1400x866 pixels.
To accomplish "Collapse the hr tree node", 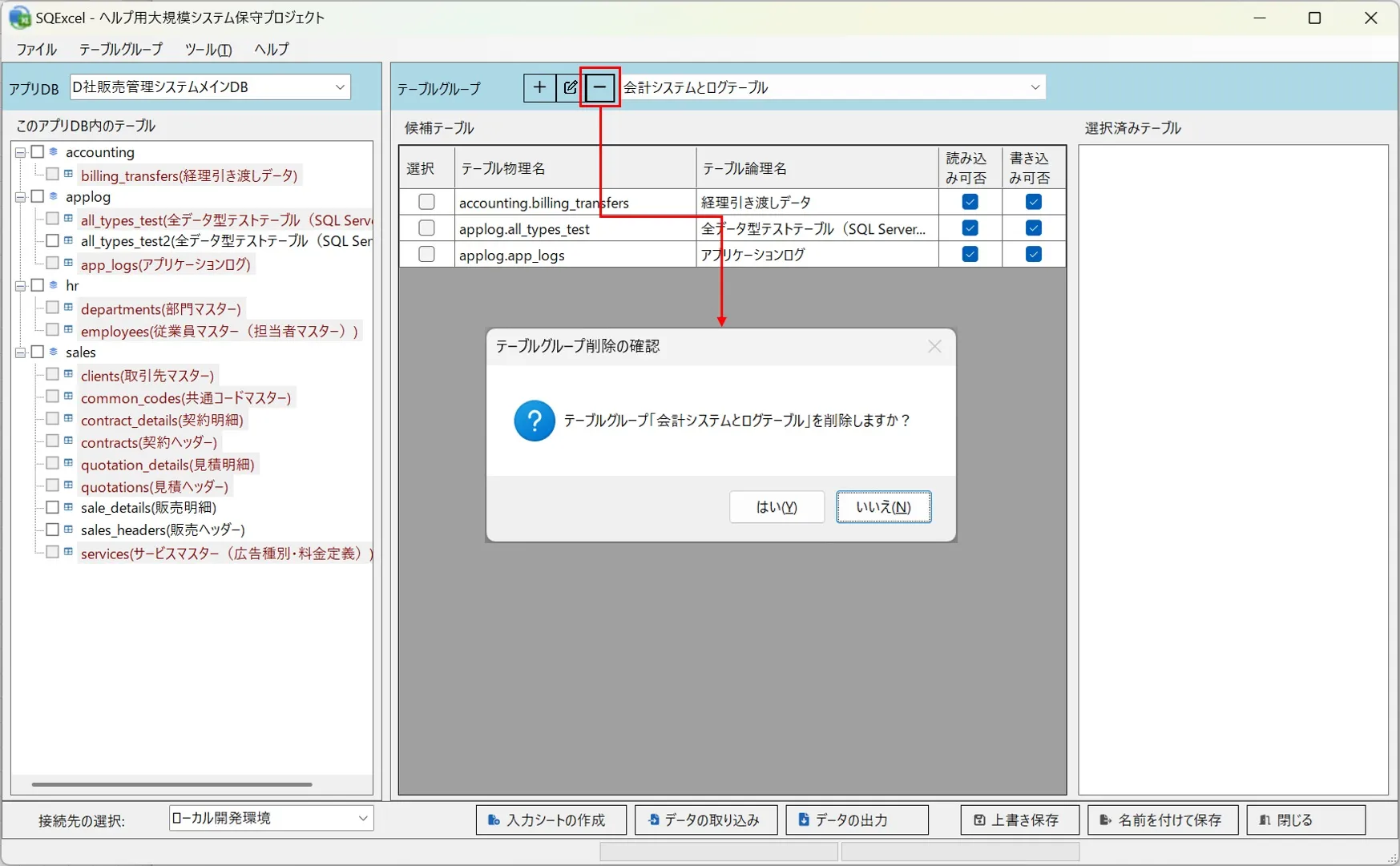I will coord(21,286).
